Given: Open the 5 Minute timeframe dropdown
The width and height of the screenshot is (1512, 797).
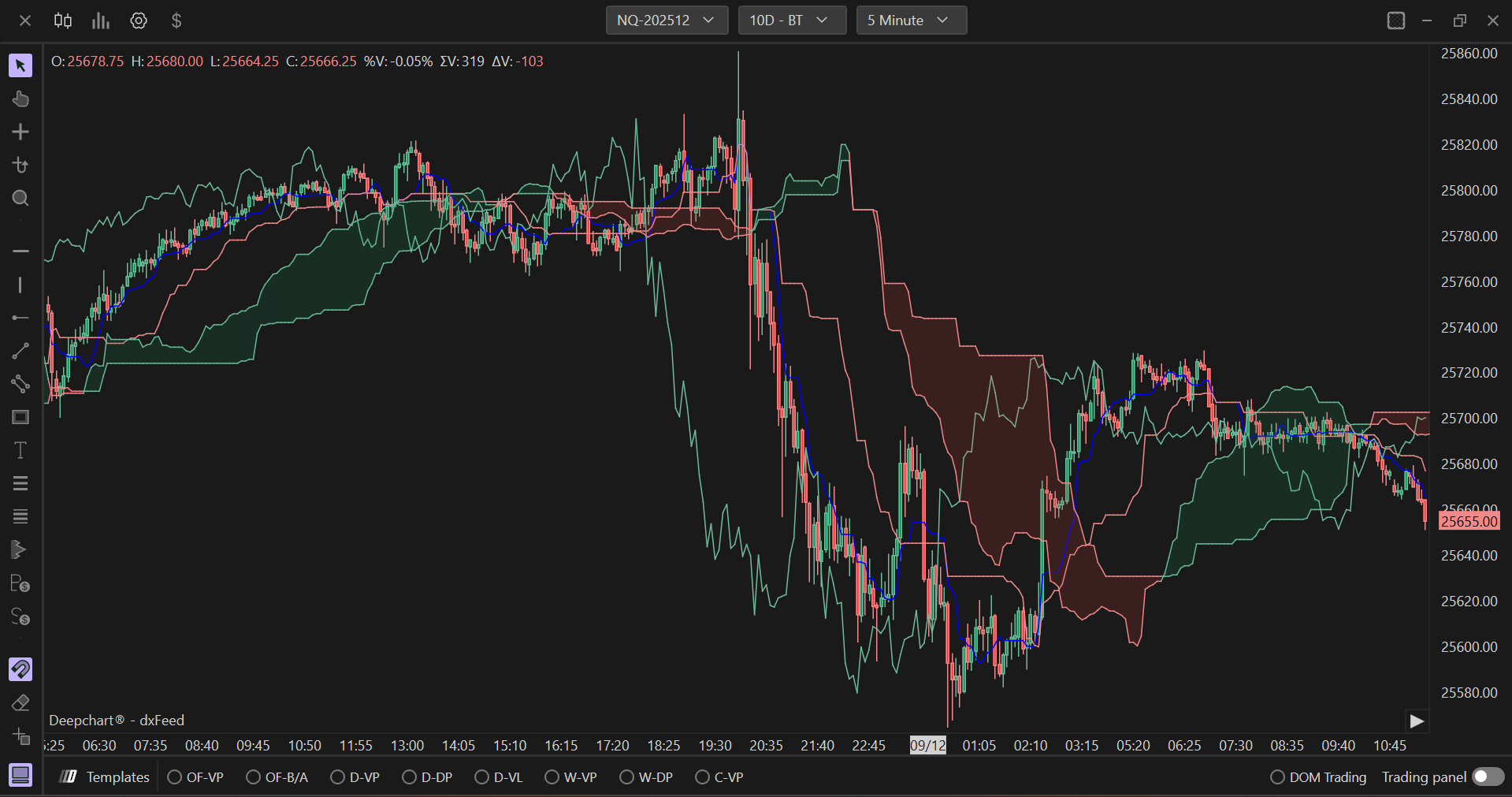Looking at the screenshot, I should coord(911,20).
